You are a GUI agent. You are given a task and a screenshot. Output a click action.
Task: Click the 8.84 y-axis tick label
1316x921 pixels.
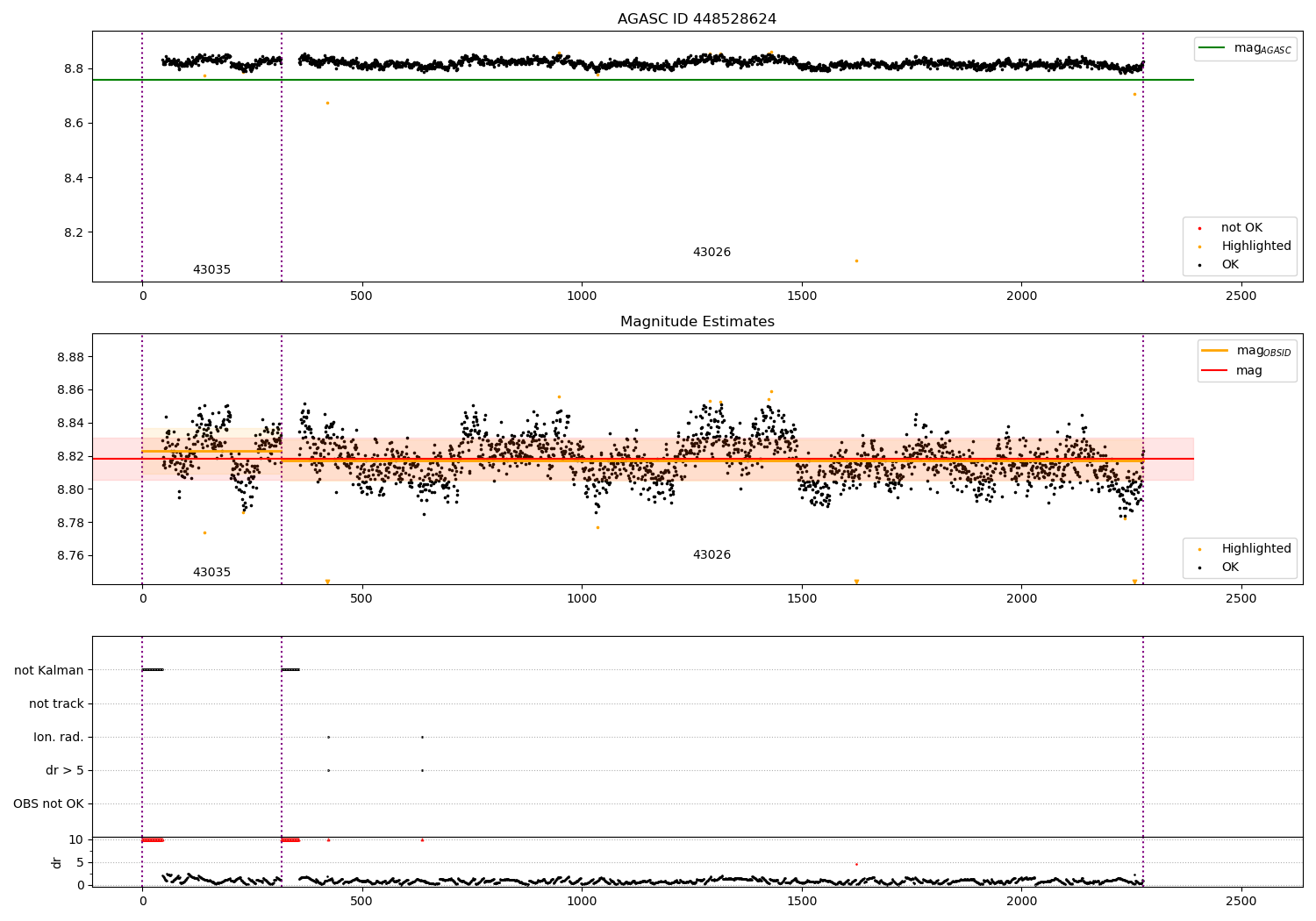tap(70, 424)
